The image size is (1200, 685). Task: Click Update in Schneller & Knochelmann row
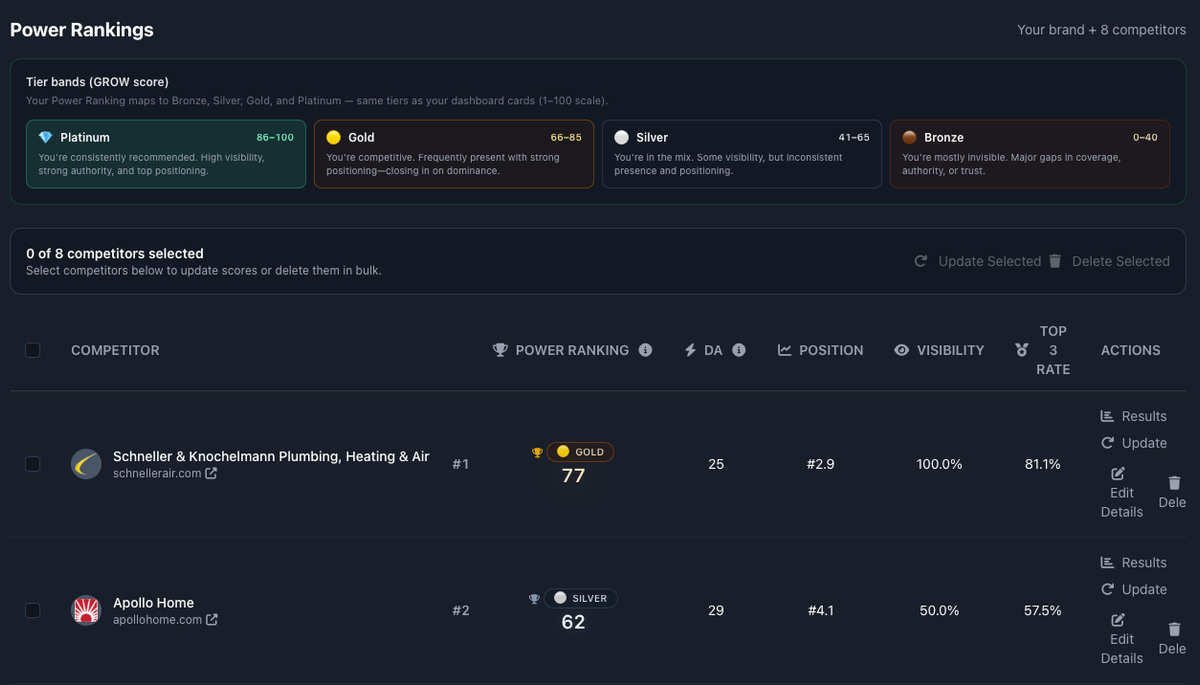[1134, 443]
